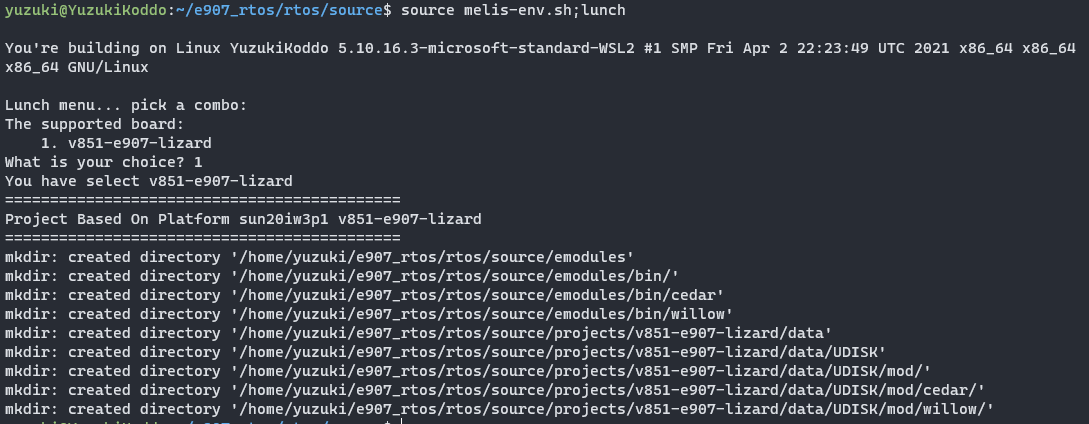Click the 'What is your choice? 1' line
This screenshot has height=424, width=1089.
[x=104, y=162]
